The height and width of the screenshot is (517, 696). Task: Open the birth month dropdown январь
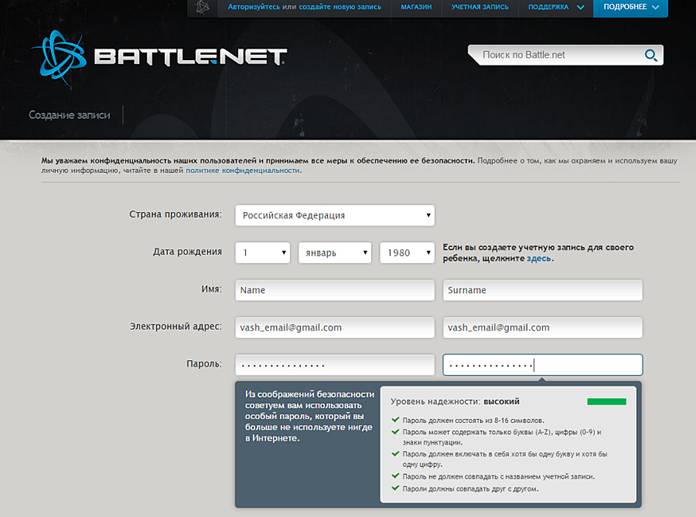(x=335, y=253)
